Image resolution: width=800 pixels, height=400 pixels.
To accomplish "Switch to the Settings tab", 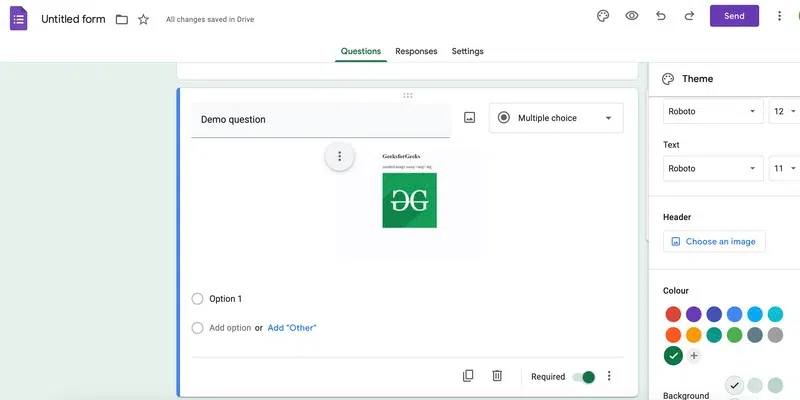I will [x=467, y=51].
